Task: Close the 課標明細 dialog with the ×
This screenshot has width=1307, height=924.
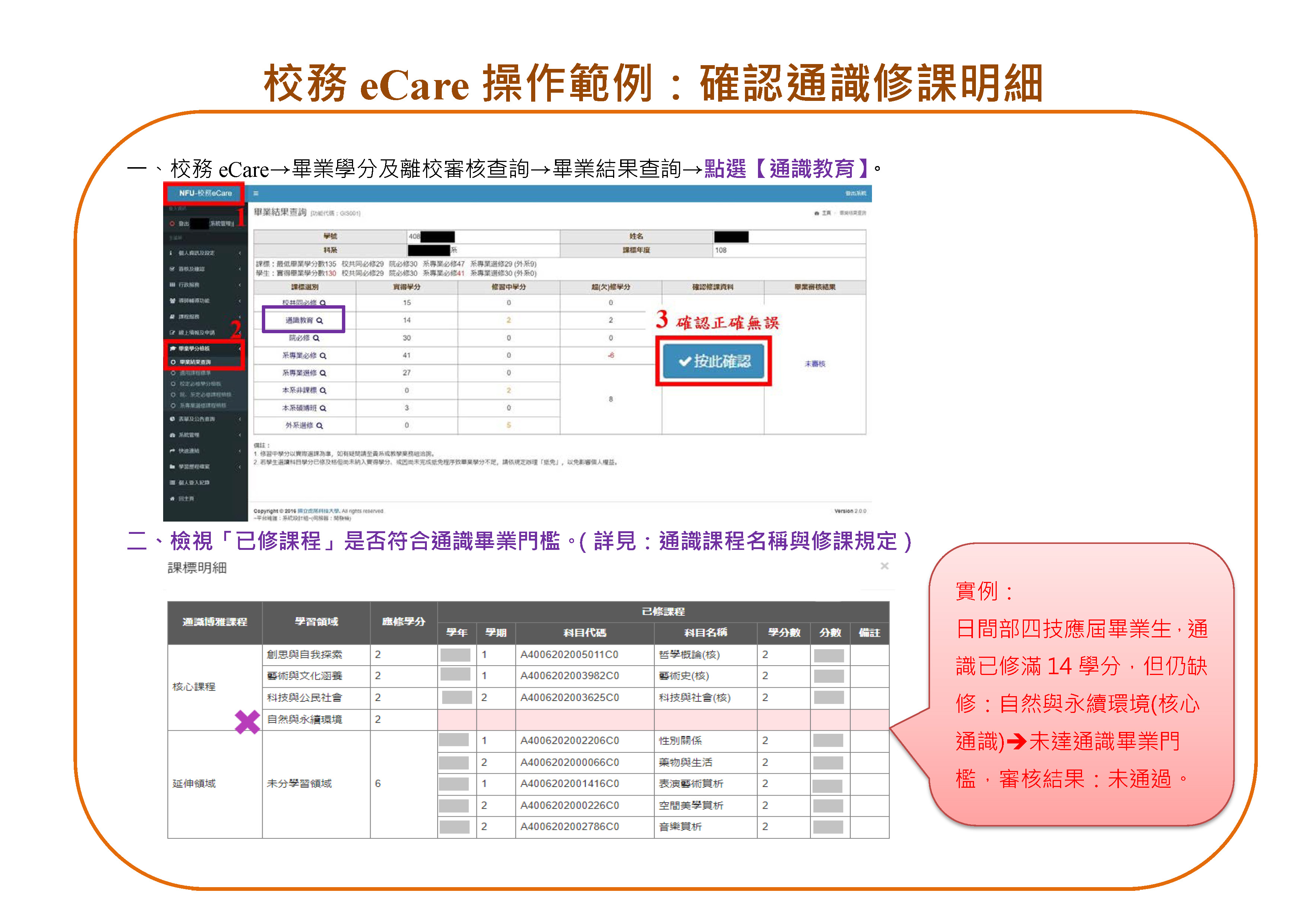Action: pos(884,567)
